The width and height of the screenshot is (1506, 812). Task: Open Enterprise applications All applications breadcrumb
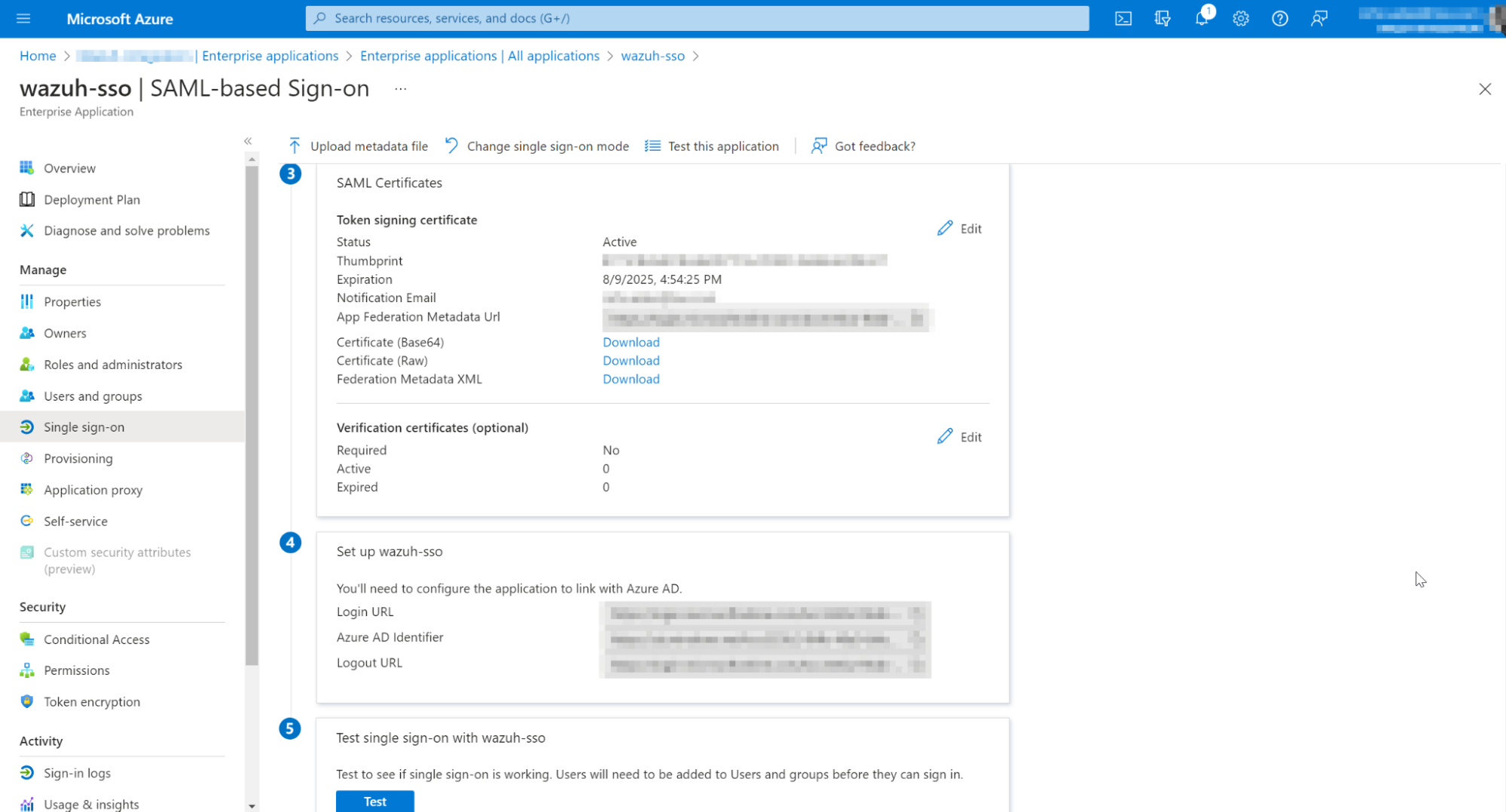coord(479,56)
